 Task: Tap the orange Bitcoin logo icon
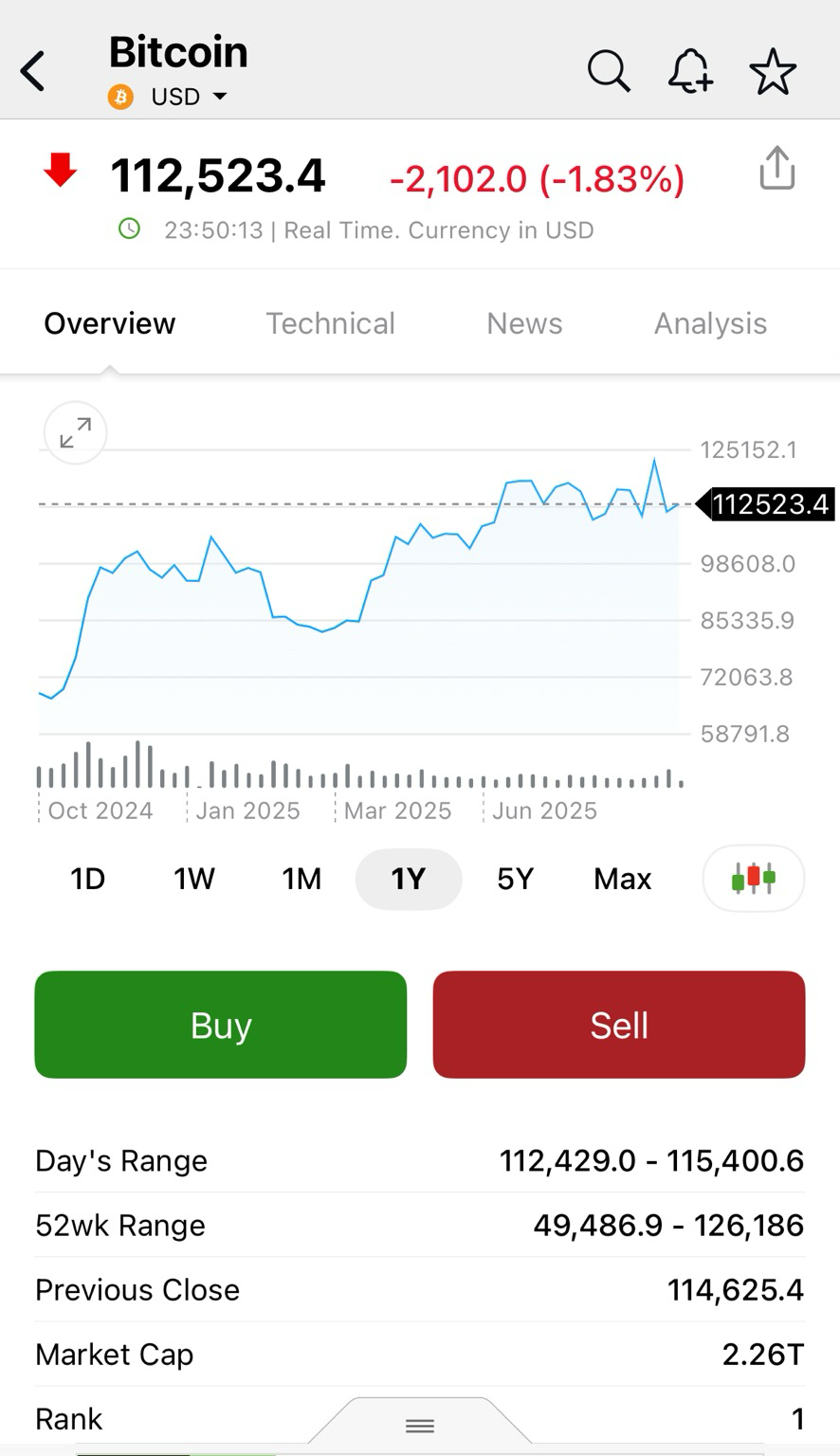(120, 97)
